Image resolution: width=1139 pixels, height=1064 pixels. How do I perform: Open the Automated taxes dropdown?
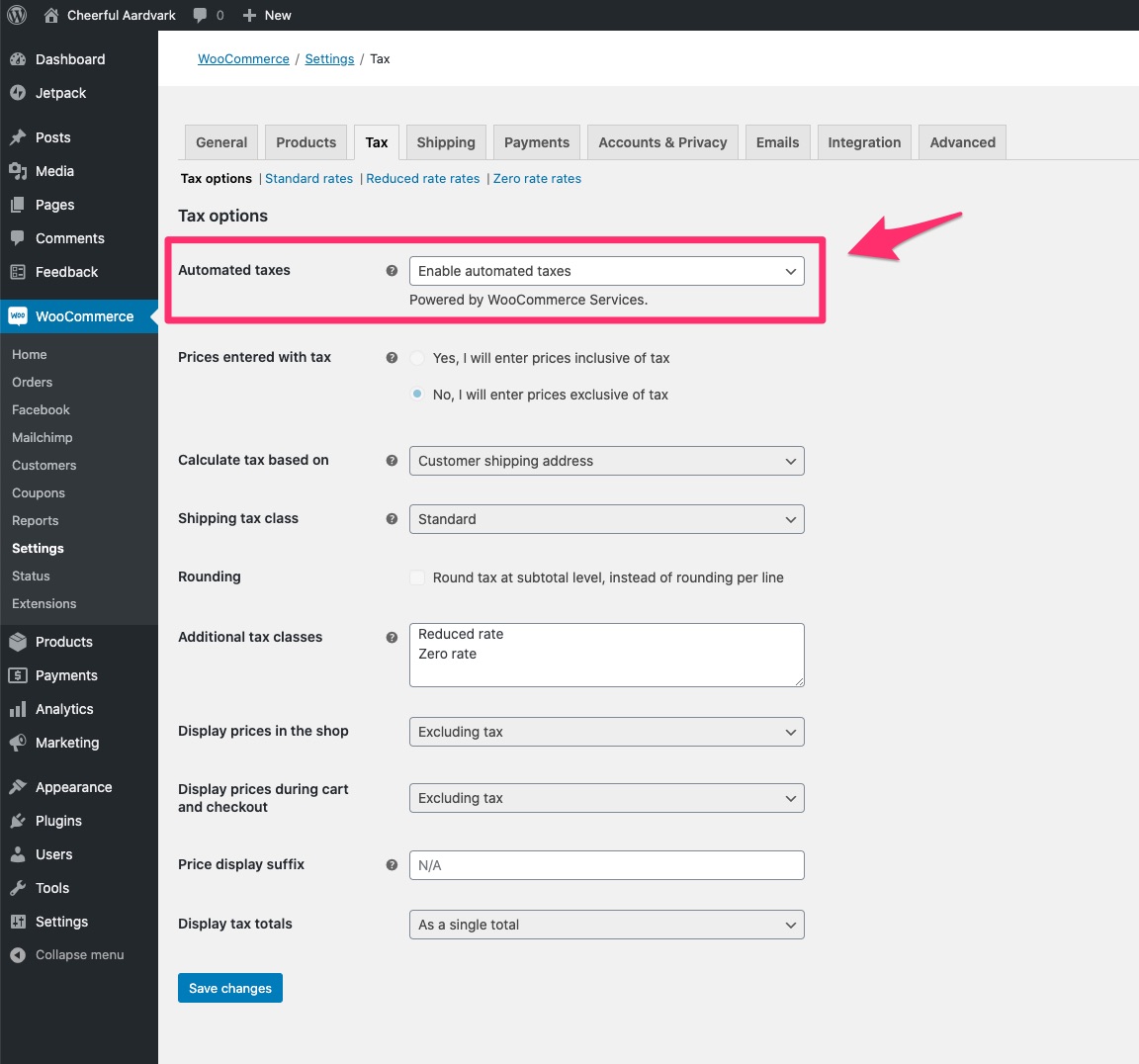[606, 271]
